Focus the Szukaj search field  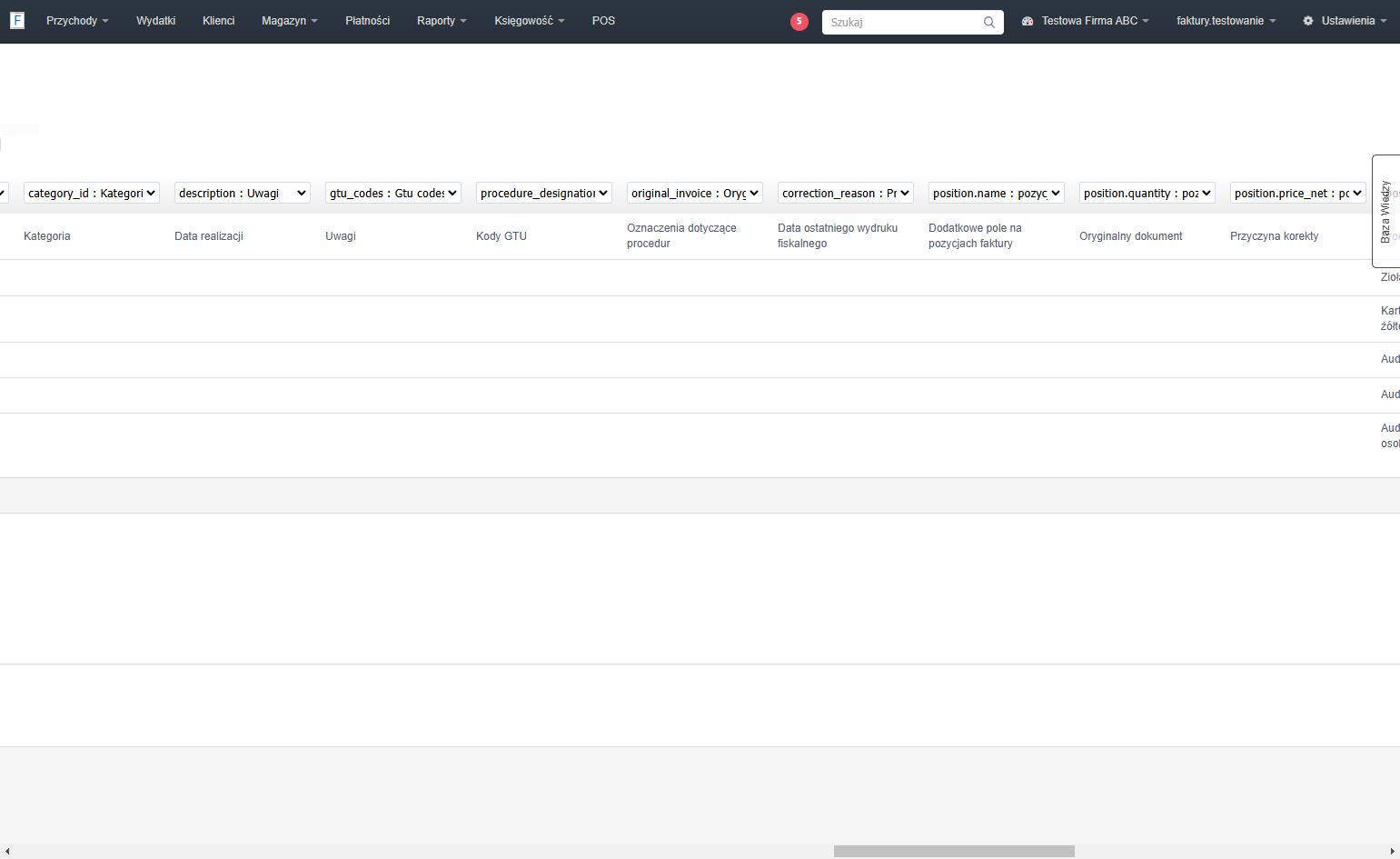(913, 23)
